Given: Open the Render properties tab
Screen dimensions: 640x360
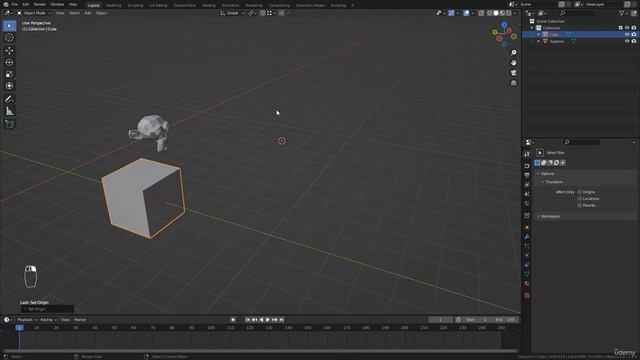Looking at the screenshot, I should [527, 166].
